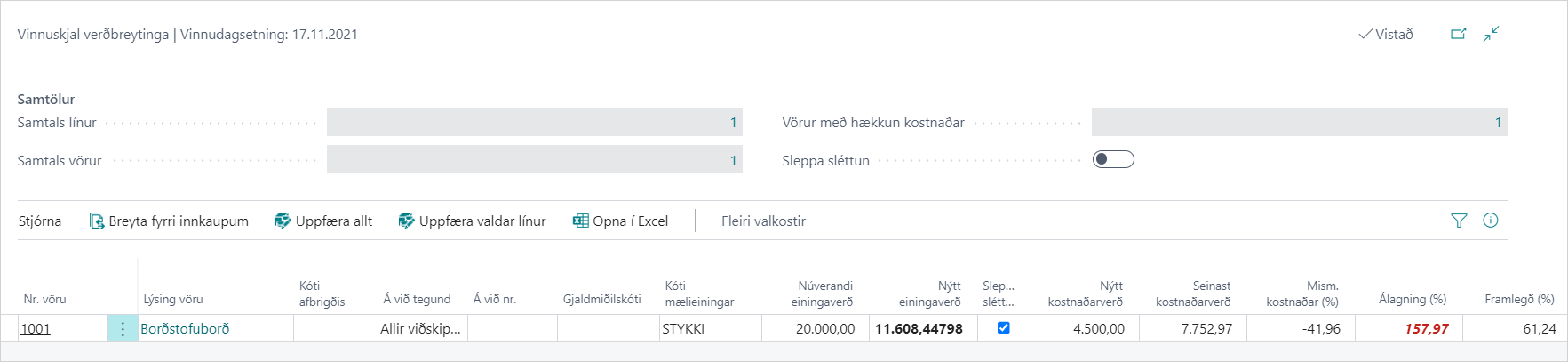The height and width of the screenshot is (362, 1568).
Task: Click the Opna í Excel icon
Action: point(581,221)
